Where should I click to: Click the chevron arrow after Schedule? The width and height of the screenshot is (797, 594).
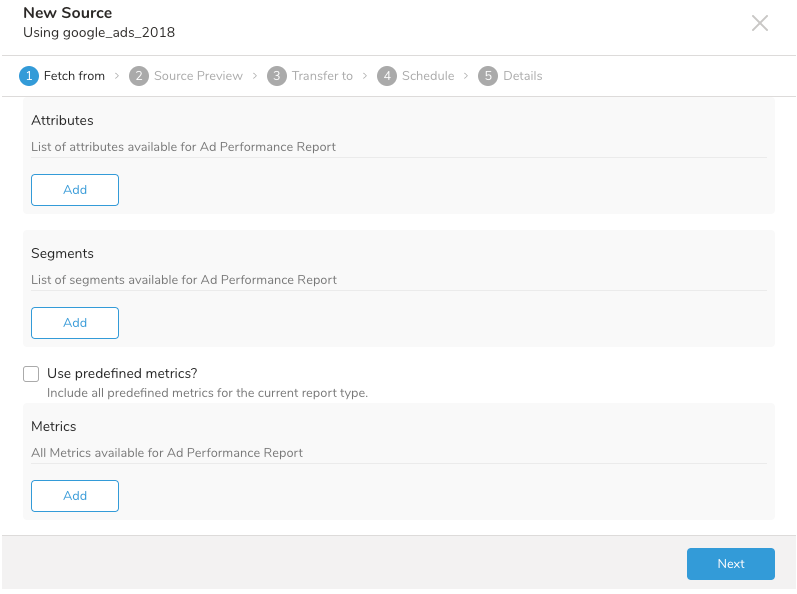point(466,76)
